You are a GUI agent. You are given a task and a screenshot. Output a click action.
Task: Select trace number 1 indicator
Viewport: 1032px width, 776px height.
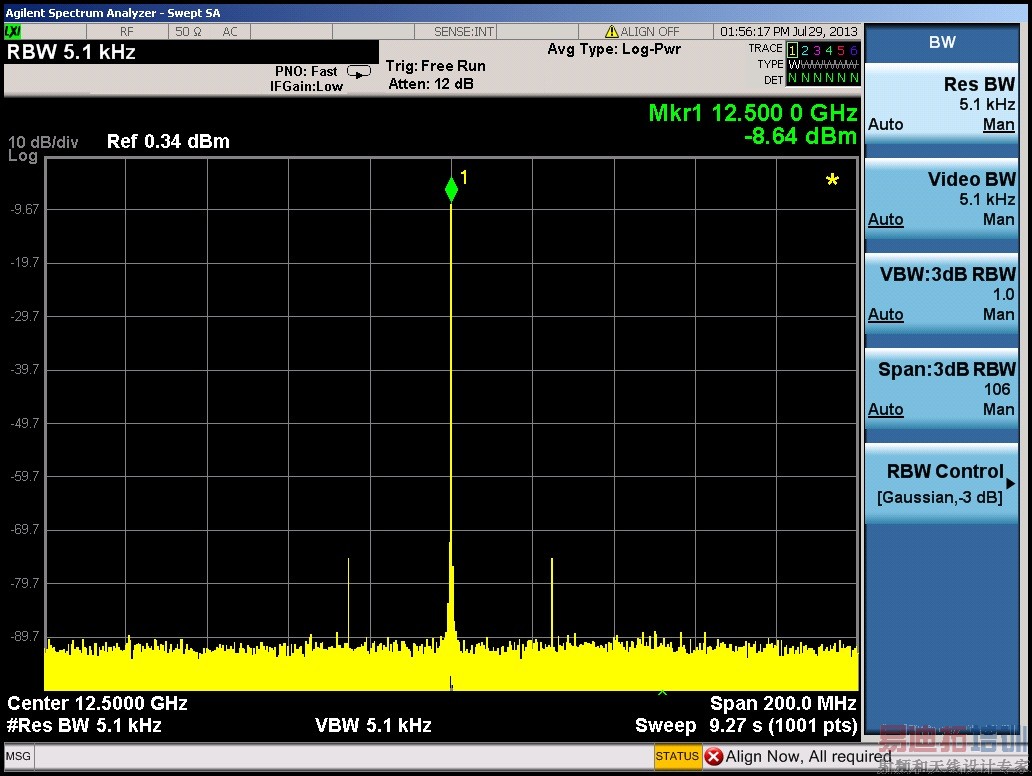(793, 50)
